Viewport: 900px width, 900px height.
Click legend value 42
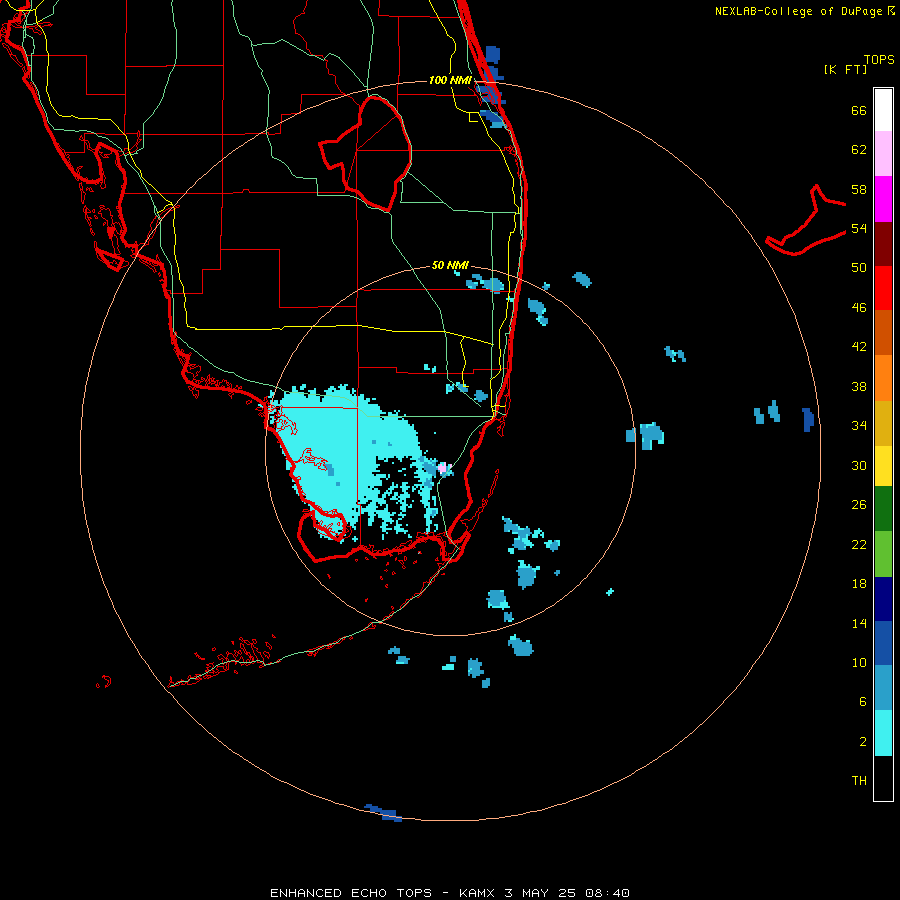click(x=859, y=347)
